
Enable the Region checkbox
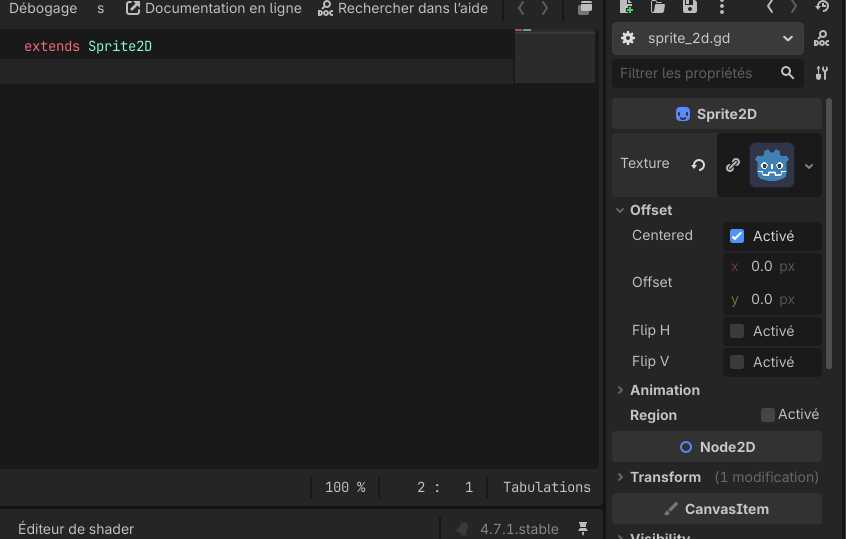point(767,414)
